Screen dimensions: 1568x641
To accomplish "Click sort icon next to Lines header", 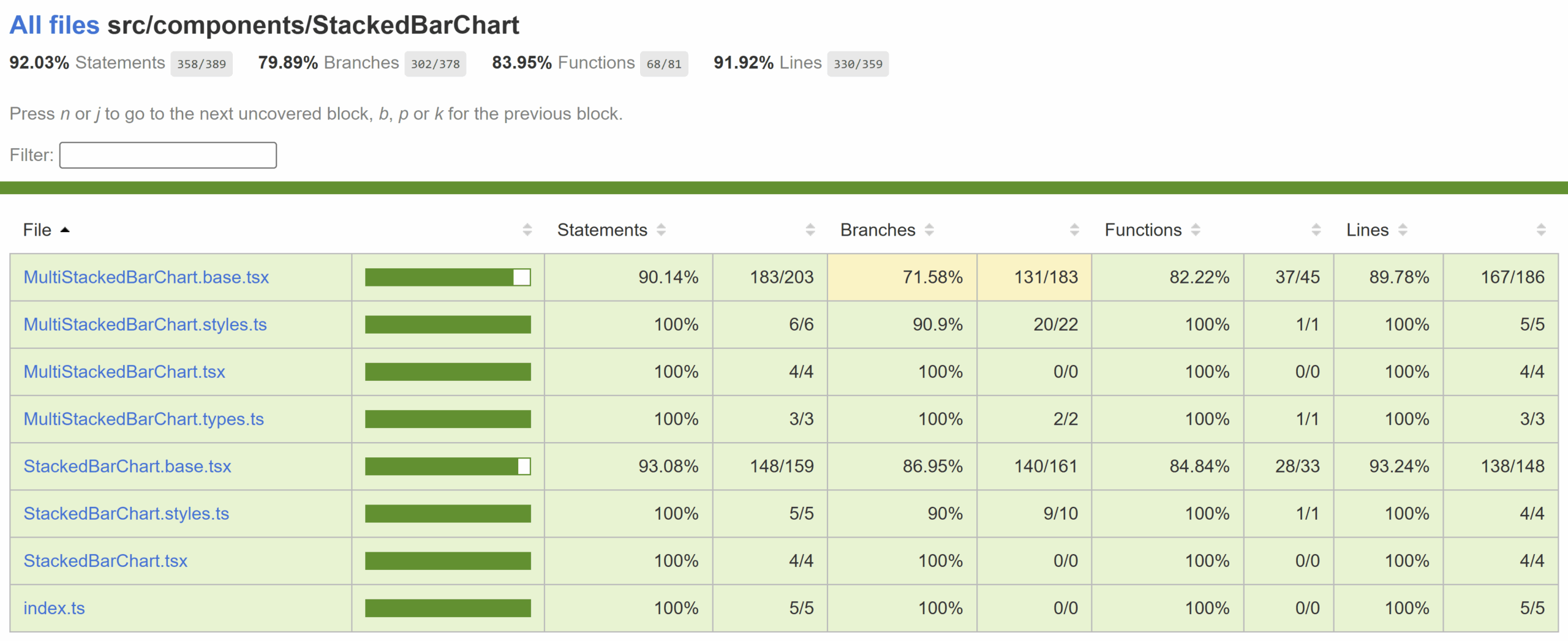I will (1403, 230).
